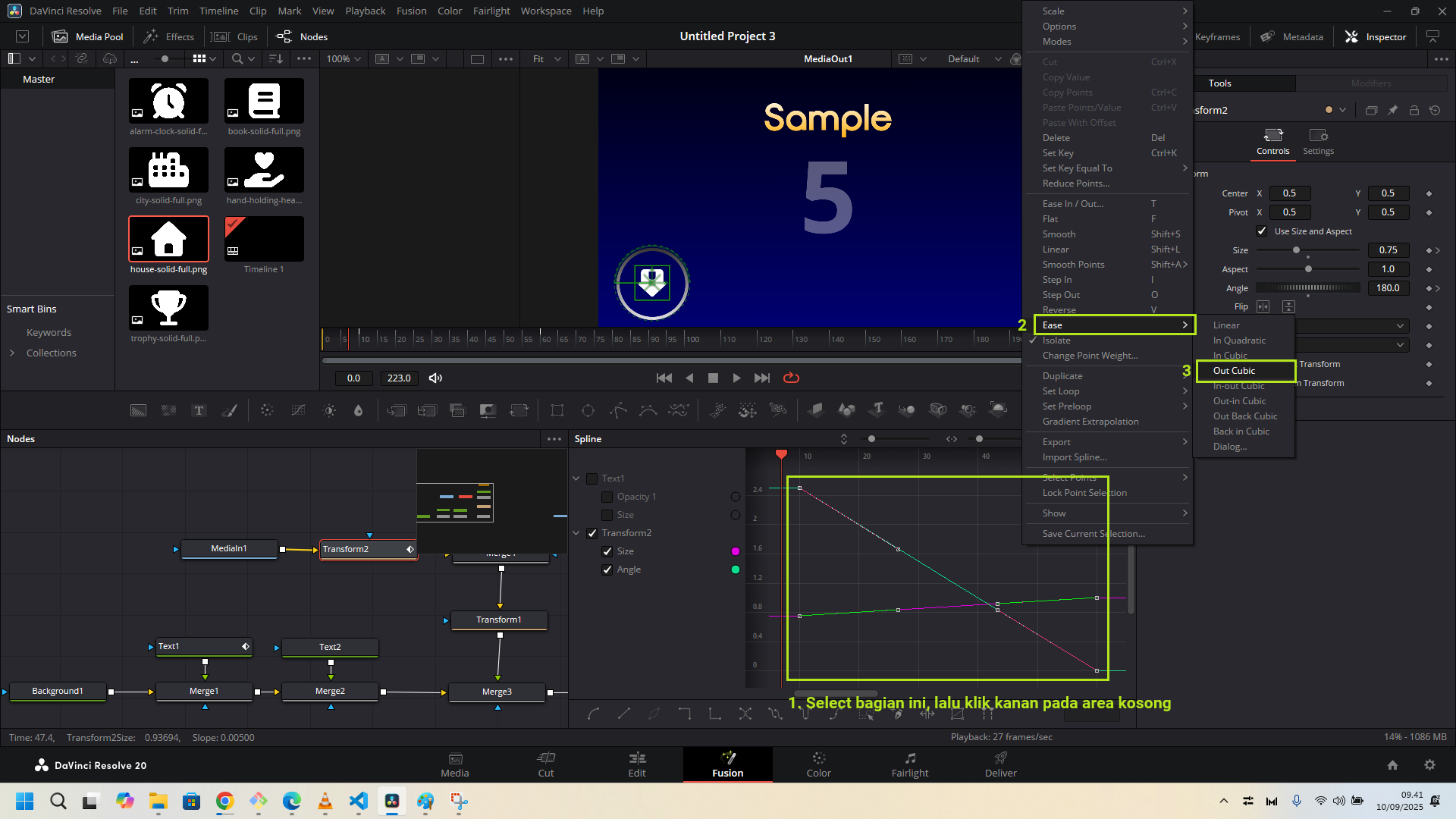Image resolution: width=1456 pixels, height=819 pixels.
Task: Click the Background tool icon
Action: coord(138,410)
